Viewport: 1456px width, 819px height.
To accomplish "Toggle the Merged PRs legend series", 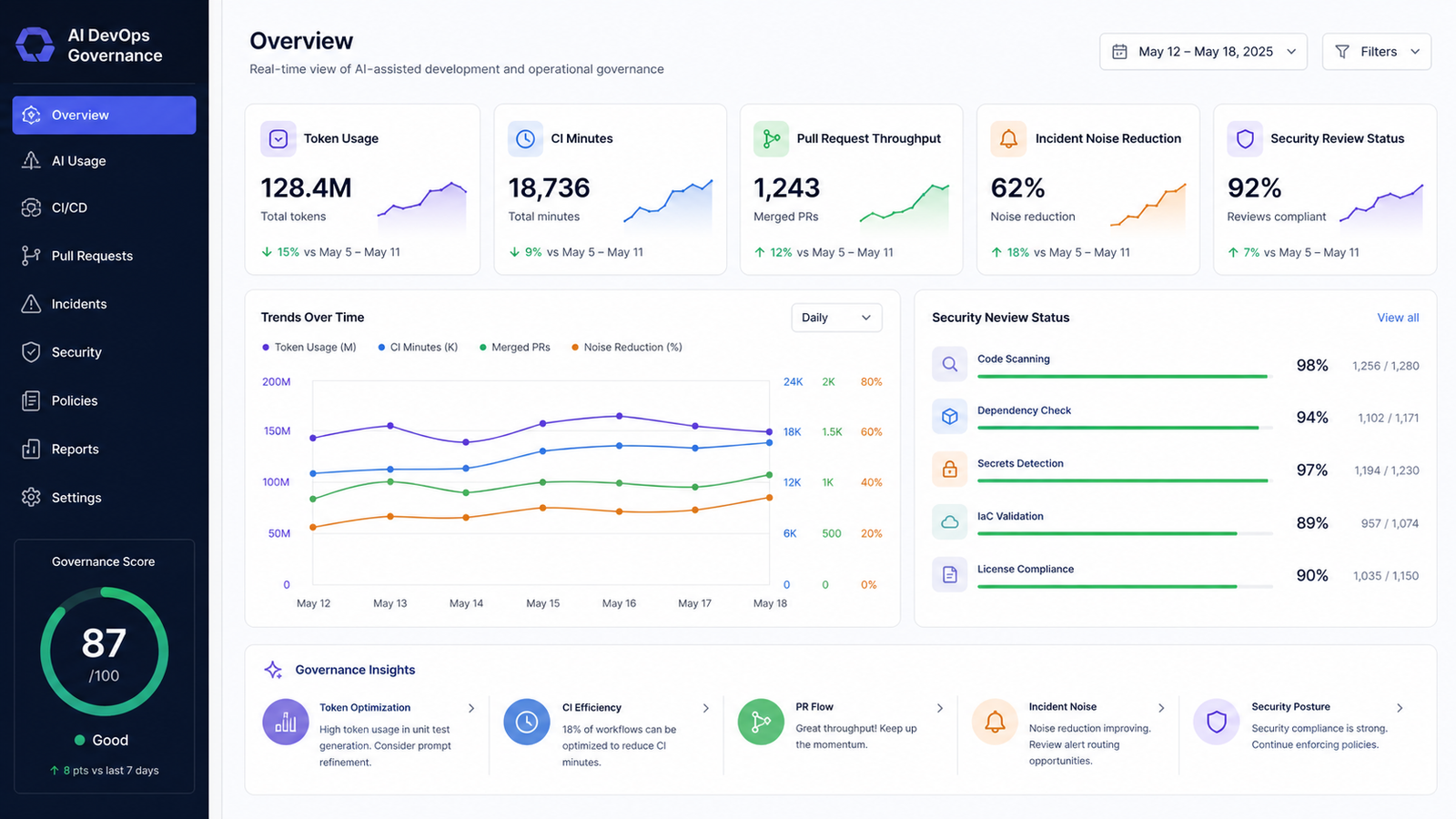I will (514, 347).
